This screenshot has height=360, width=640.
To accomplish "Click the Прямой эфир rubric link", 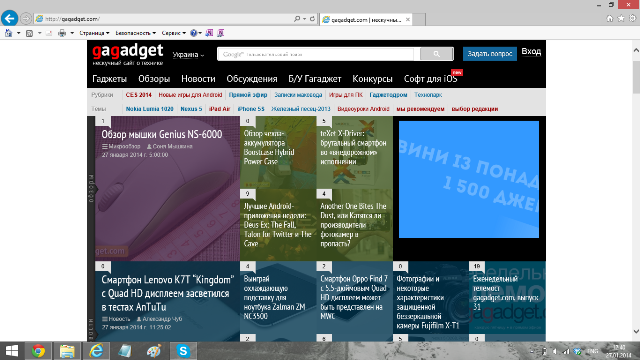I will 248,95.
